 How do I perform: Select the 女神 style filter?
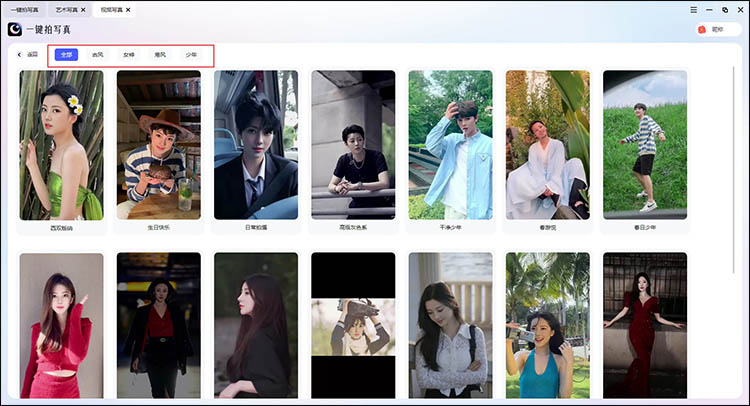129,55
